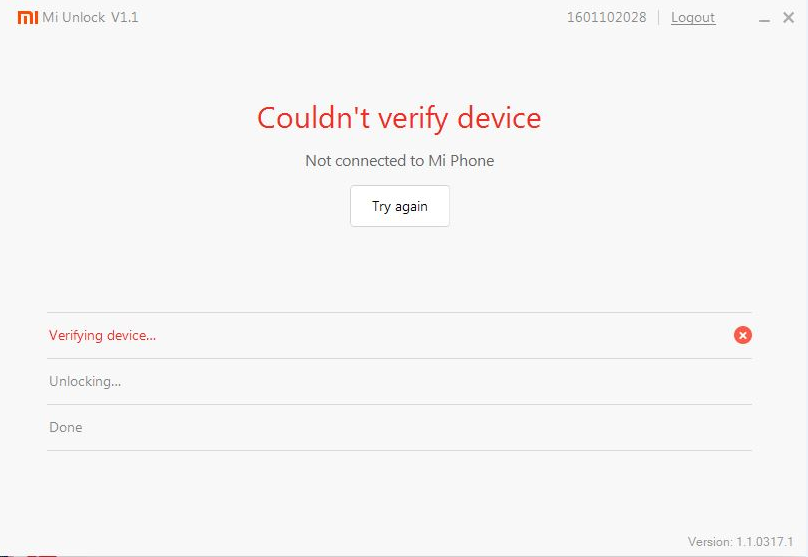Click the Couldn't verify device heading

click(x=399, y=119)
